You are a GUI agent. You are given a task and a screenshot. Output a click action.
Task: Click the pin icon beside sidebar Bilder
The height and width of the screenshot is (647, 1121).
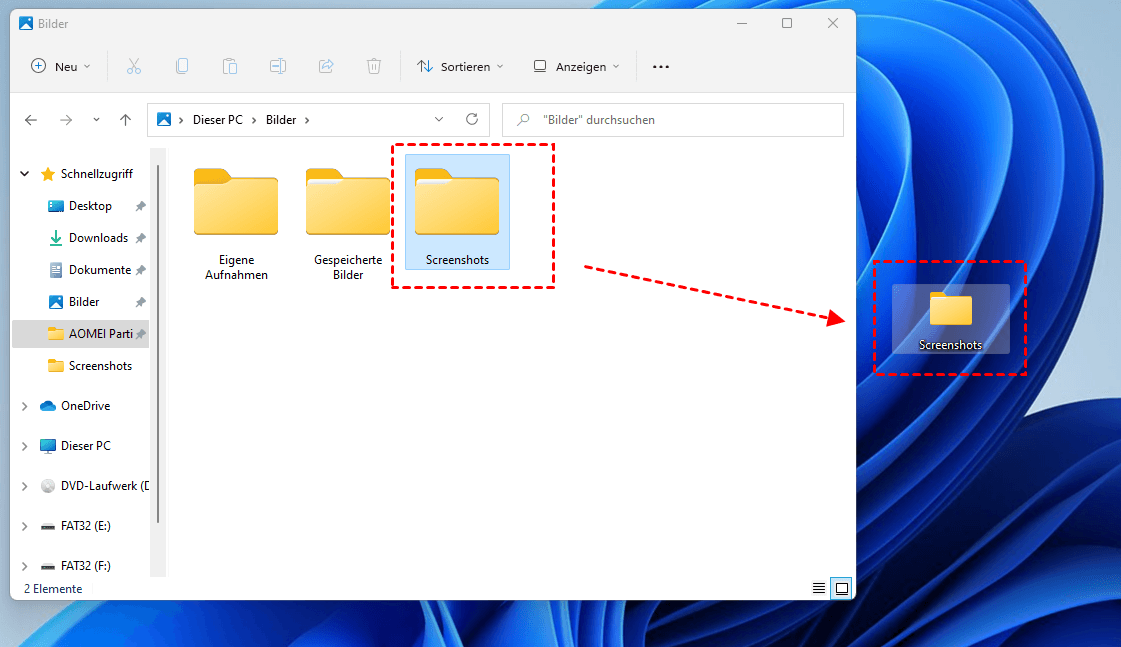coord(141,302)
